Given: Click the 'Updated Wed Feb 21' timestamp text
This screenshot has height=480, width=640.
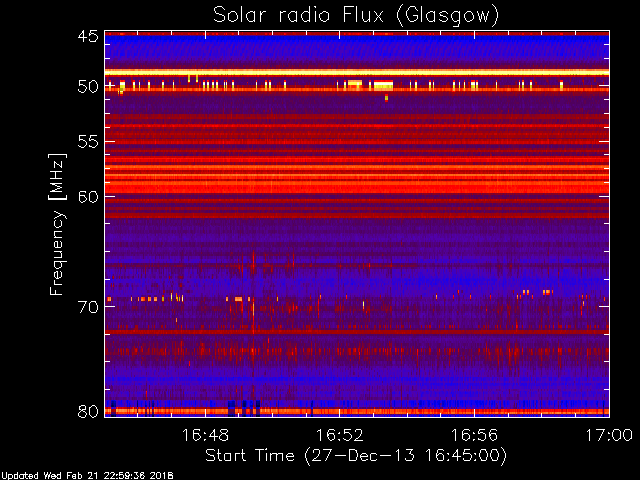Looking at the screenshot, I should [x=87, y=476].
